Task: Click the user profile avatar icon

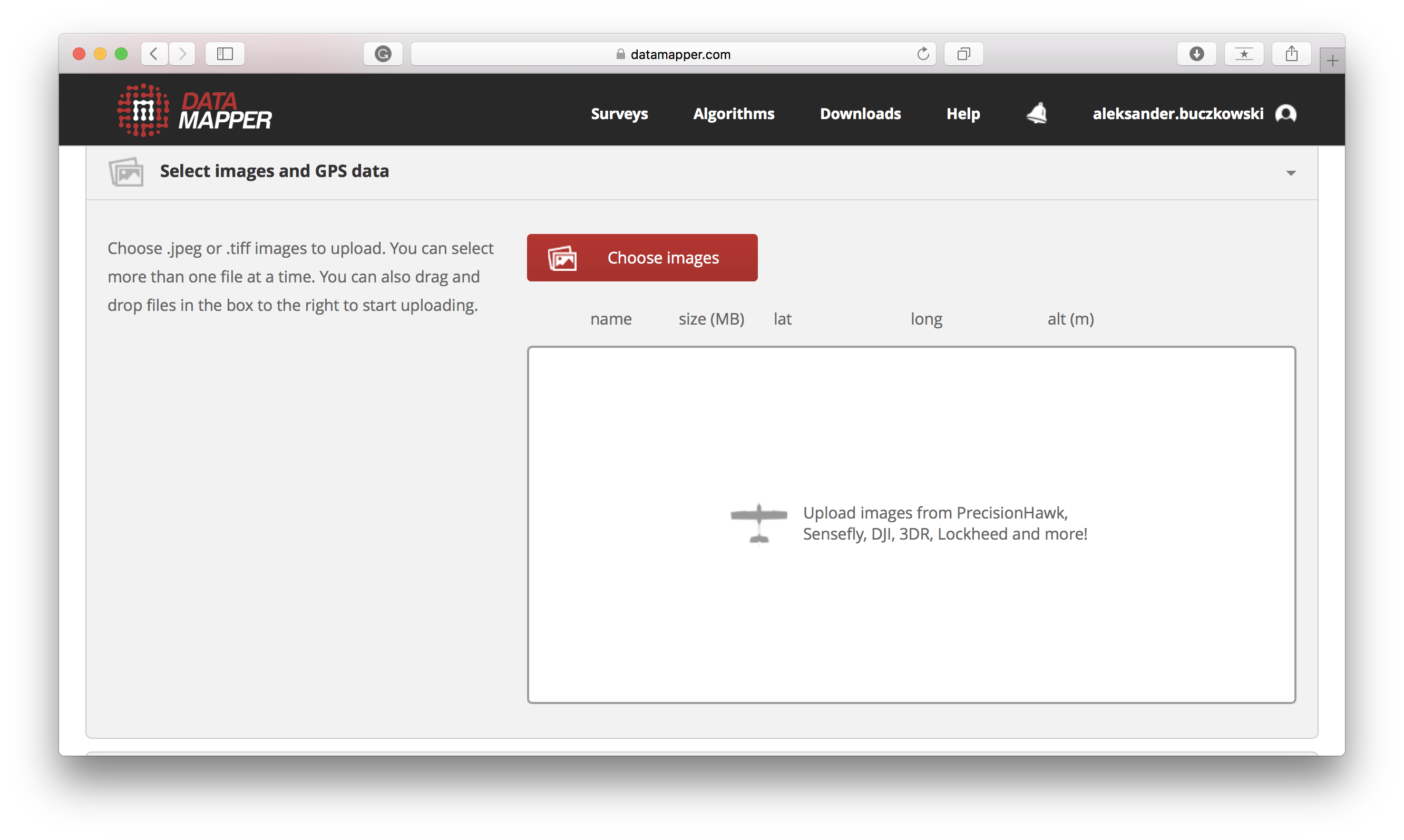Action: coord(1285,114)
